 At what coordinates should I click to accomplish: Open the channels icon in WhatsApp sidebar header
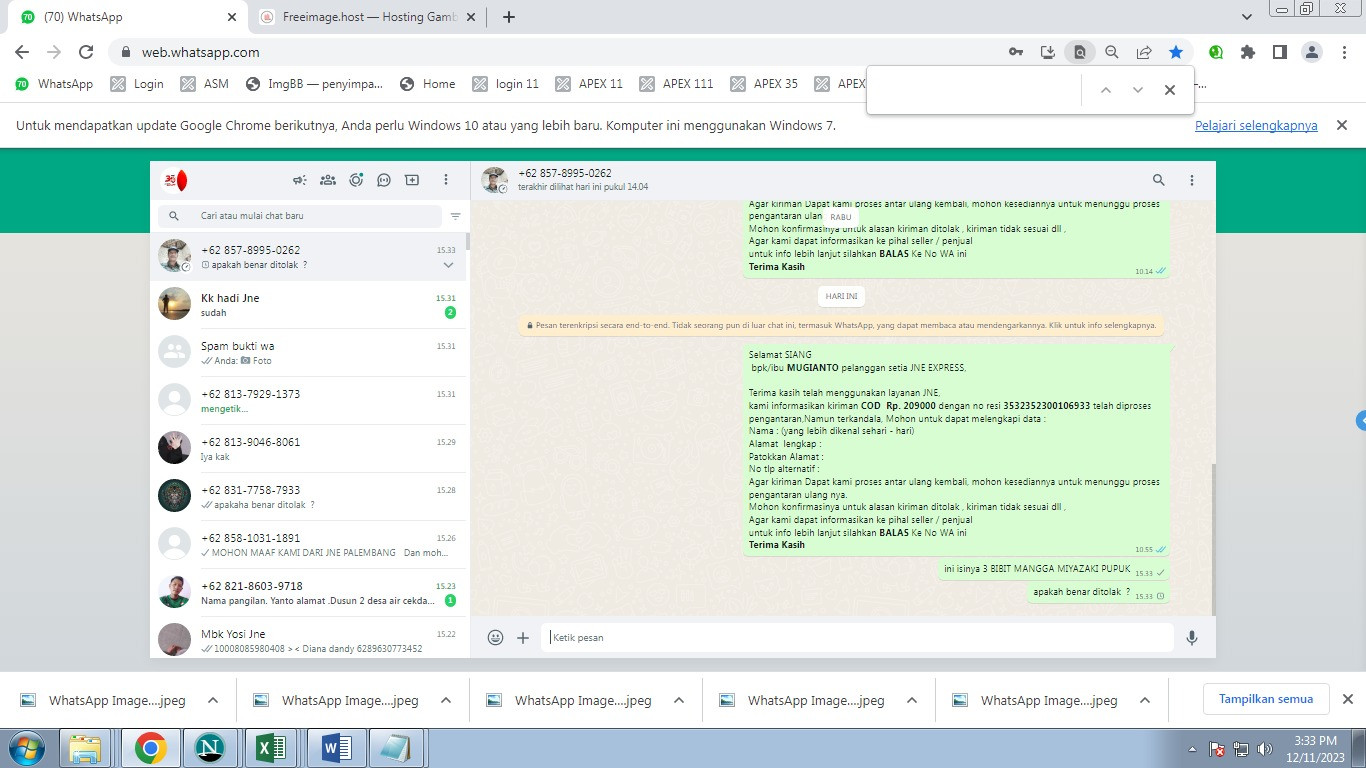coord(299,180)
